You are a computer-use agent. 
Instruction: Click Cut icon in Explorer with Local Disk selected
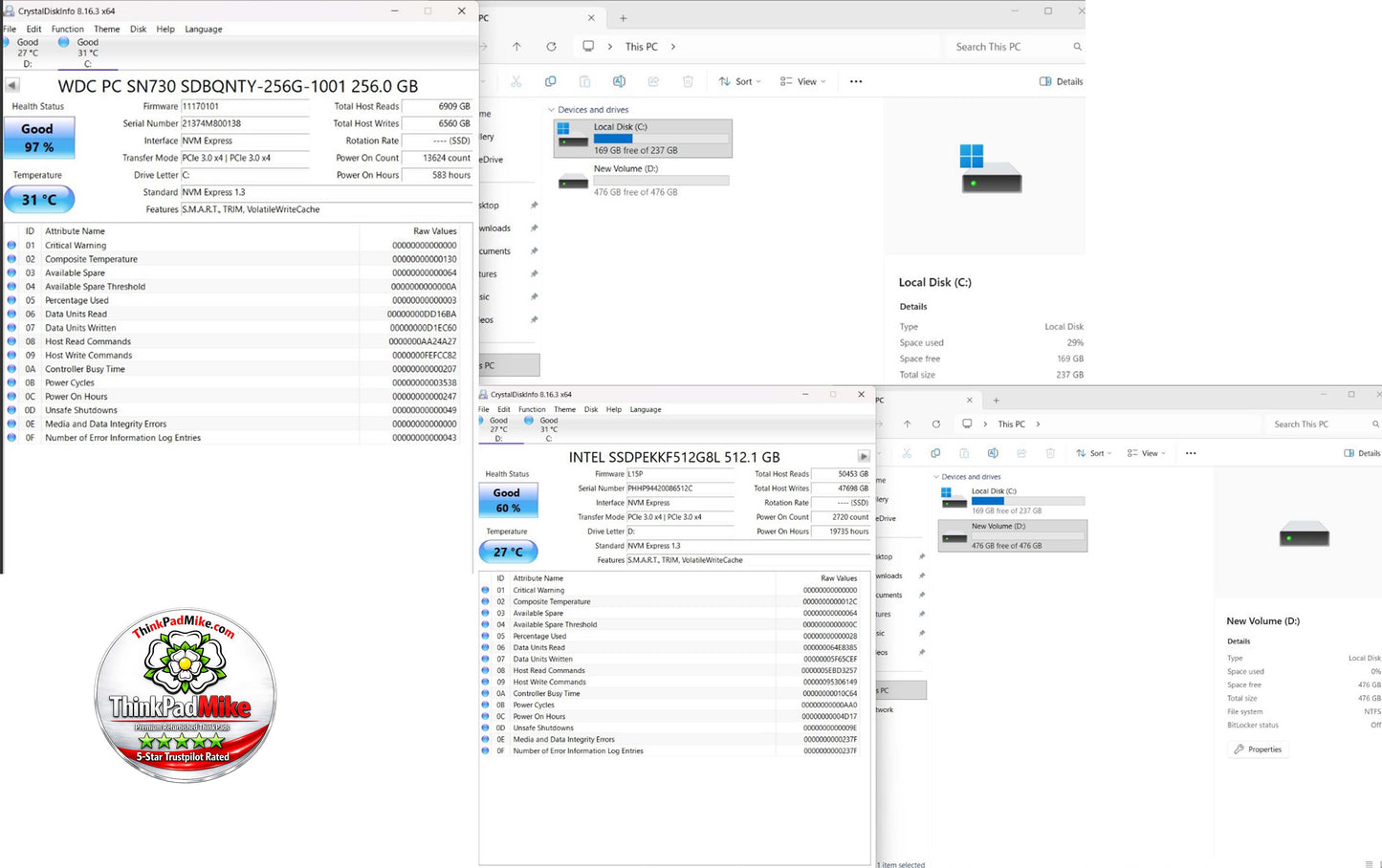(516, 81)
